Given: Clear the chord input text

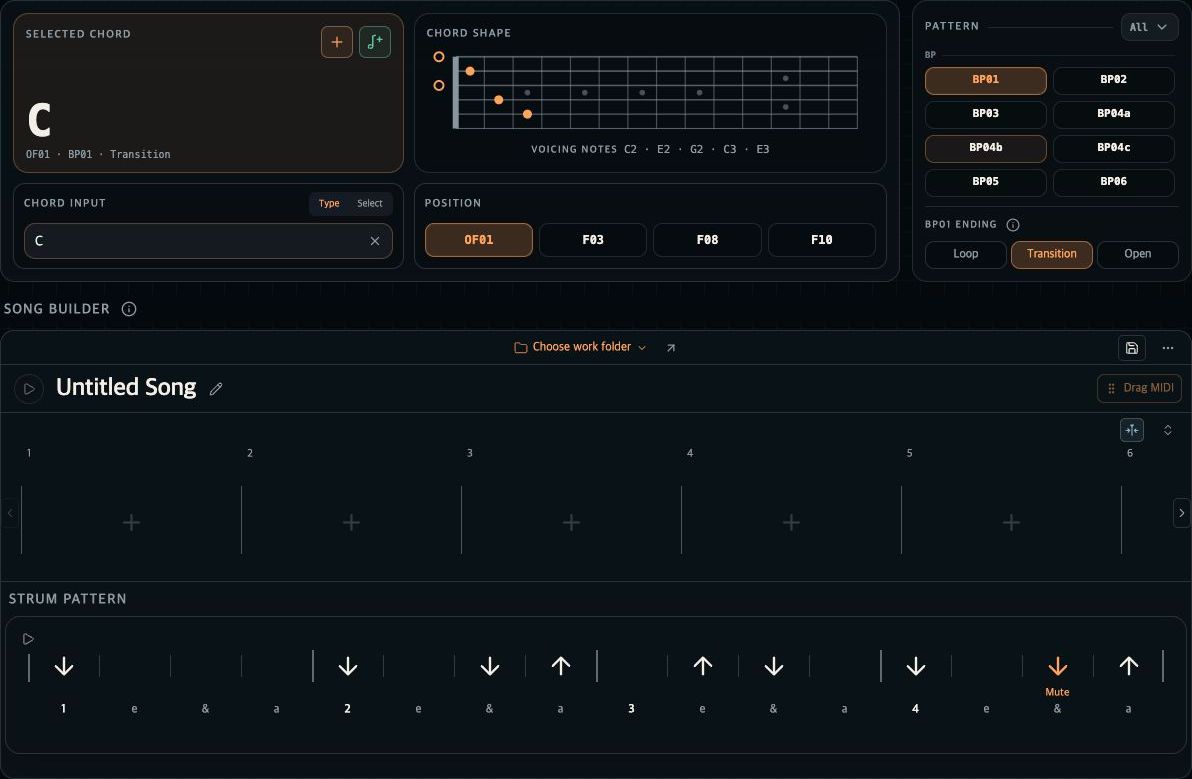Looking at the screenshot, I should coord(375,241).
